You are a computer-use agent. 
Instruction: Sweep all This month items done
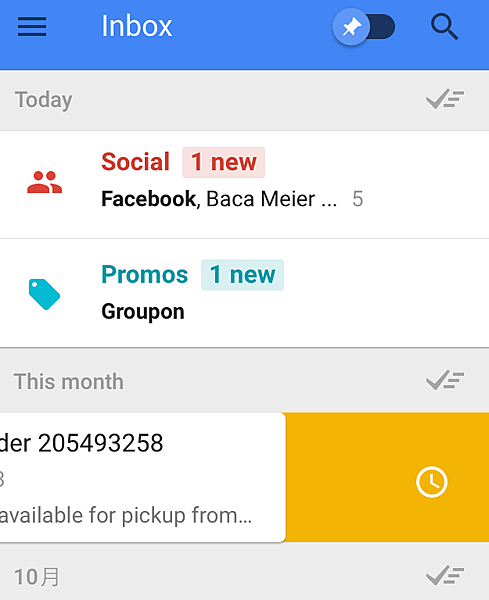[445, 380]
